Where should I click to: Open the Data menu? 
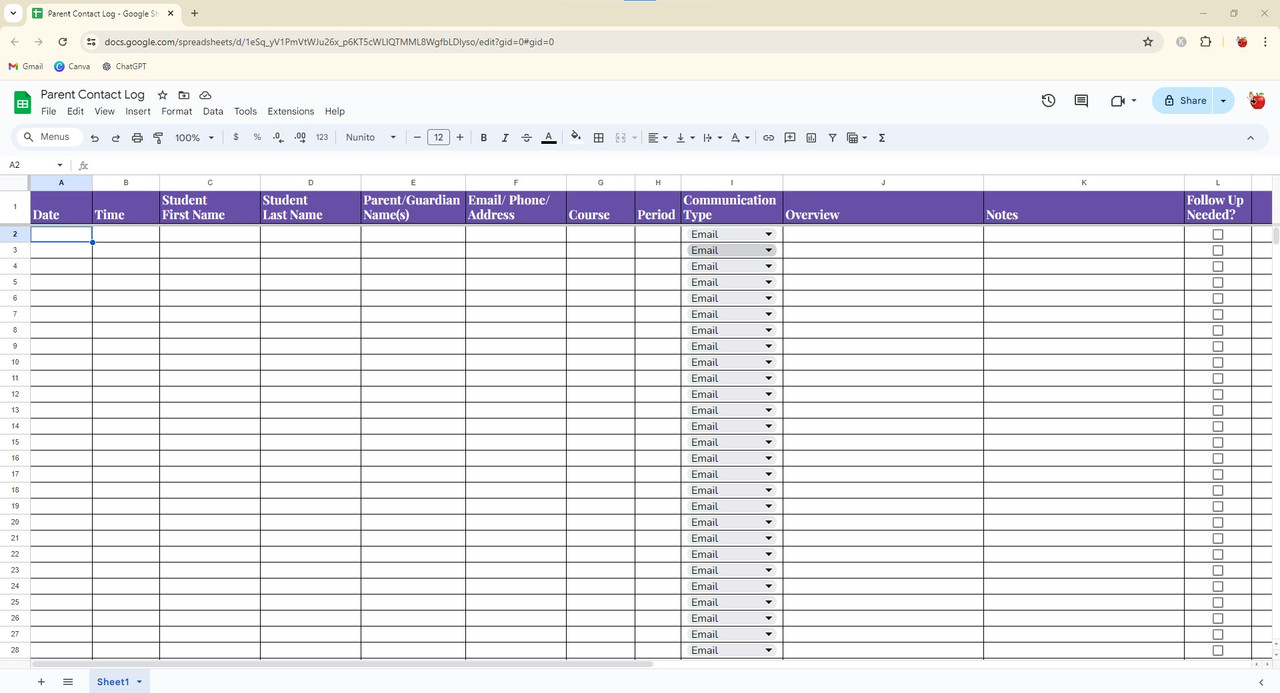[x=212, y=111]
